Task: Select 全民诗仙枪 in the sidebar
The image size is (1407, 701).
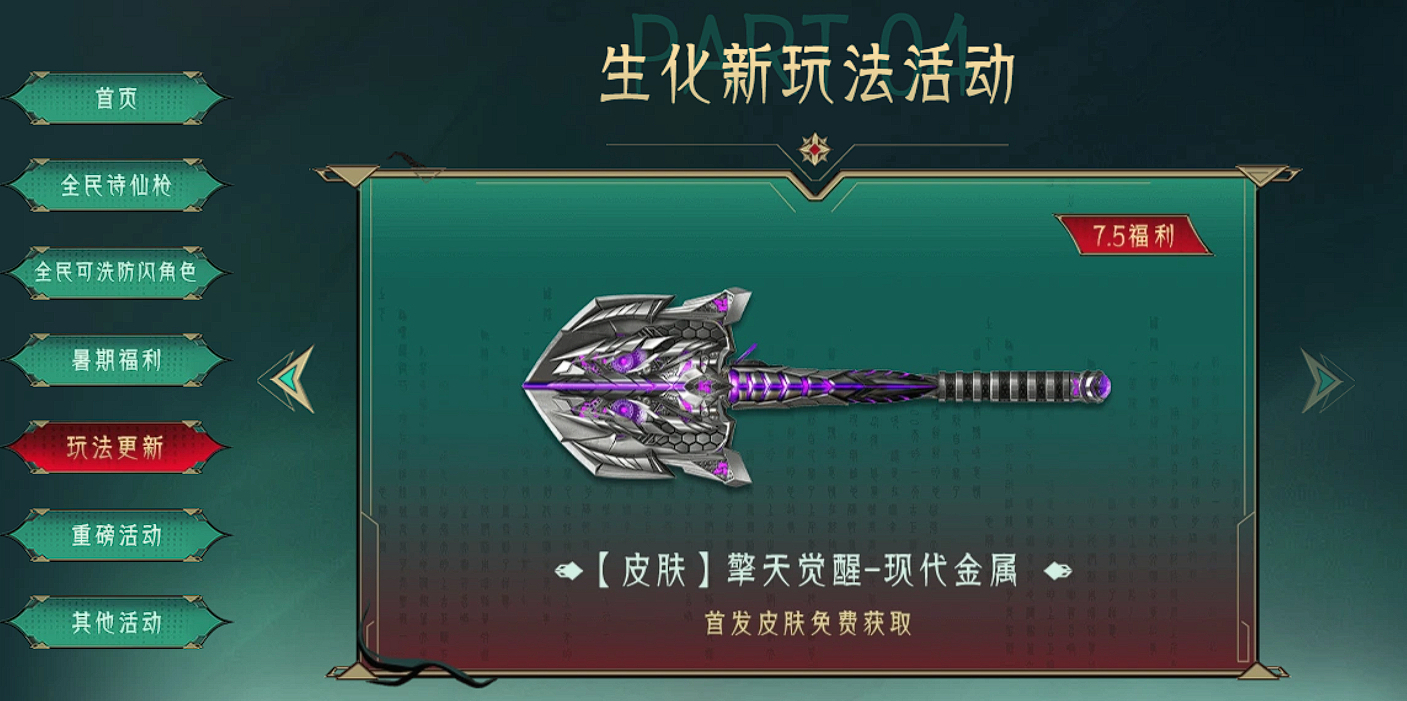Action: (116, 186)
